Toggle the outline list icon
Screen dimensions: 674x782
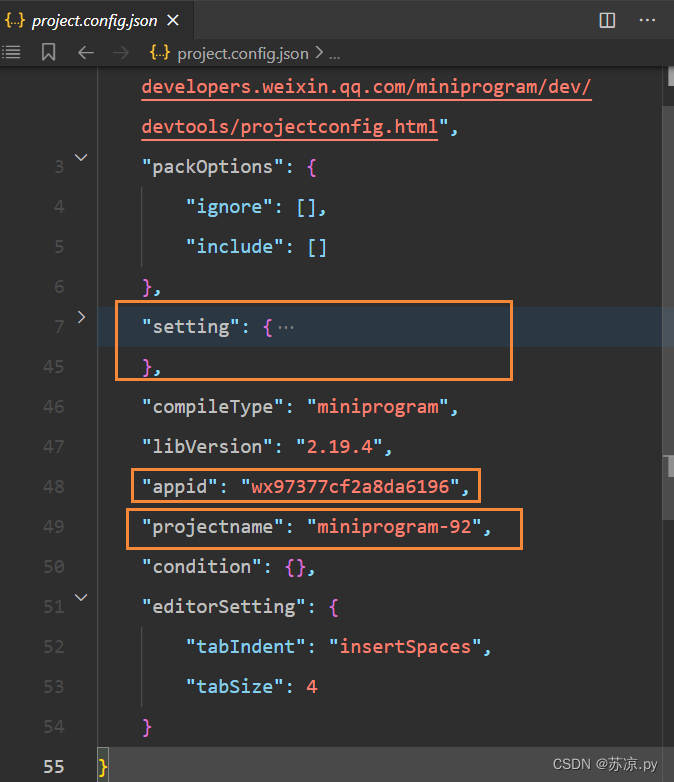tap(11, 52)
